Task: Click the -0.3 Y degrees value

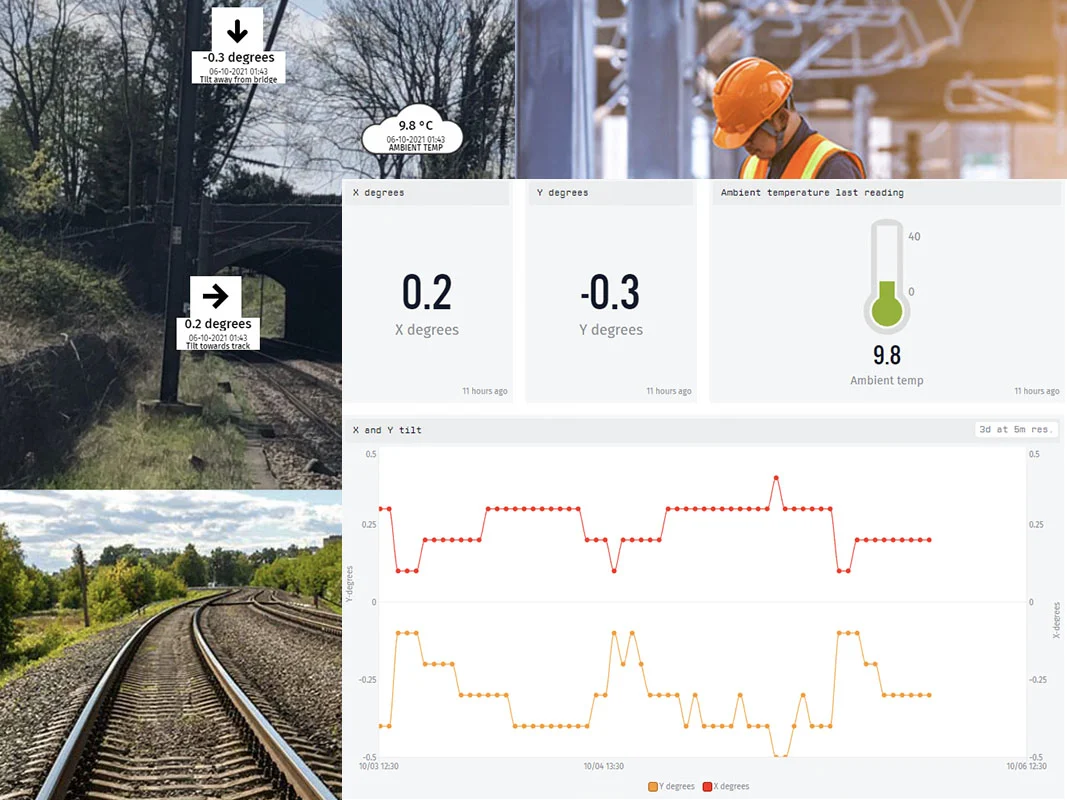Action: tap(610, 293)
